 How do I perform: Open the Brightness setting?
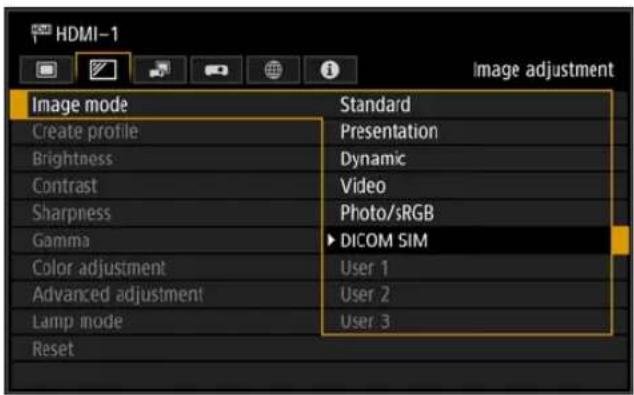pos(166,159)
